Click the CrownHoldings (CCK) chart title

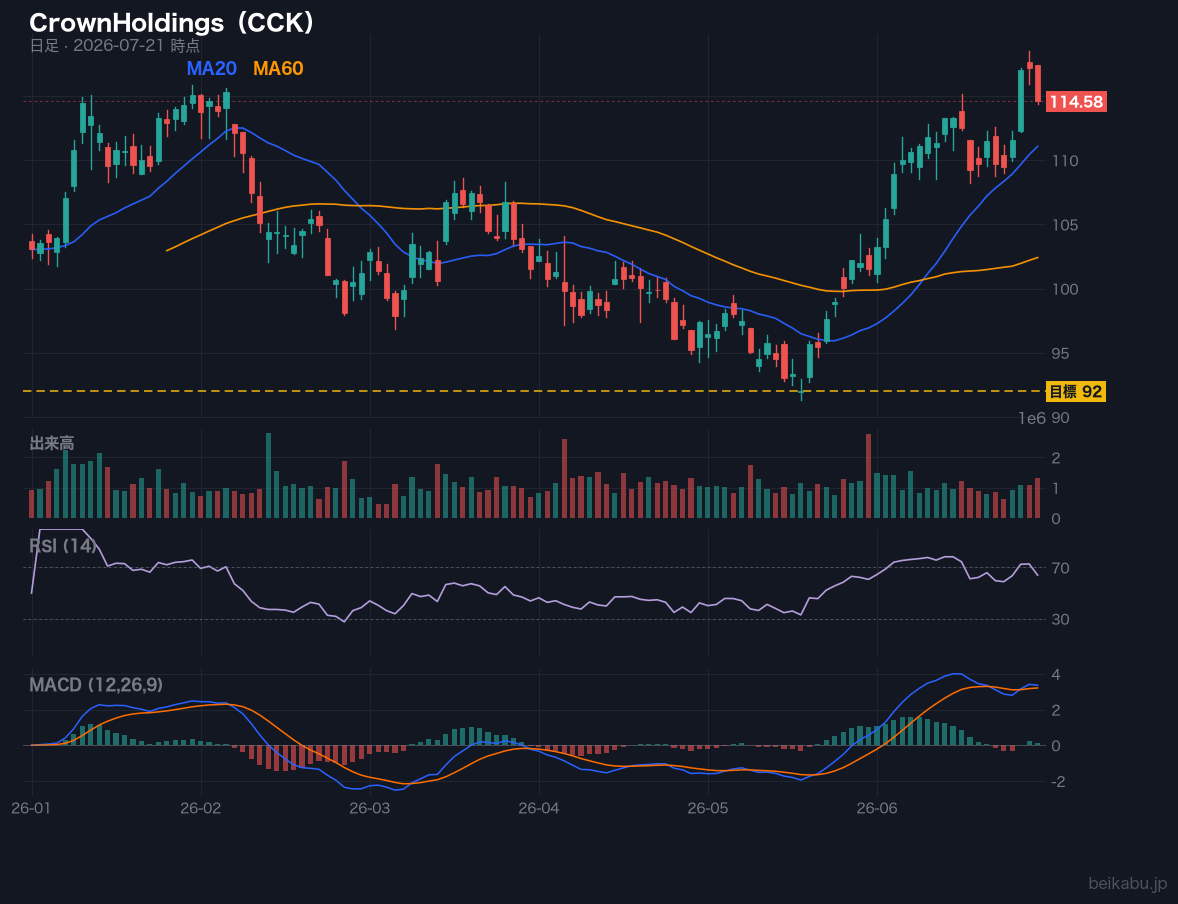point(171,23)
